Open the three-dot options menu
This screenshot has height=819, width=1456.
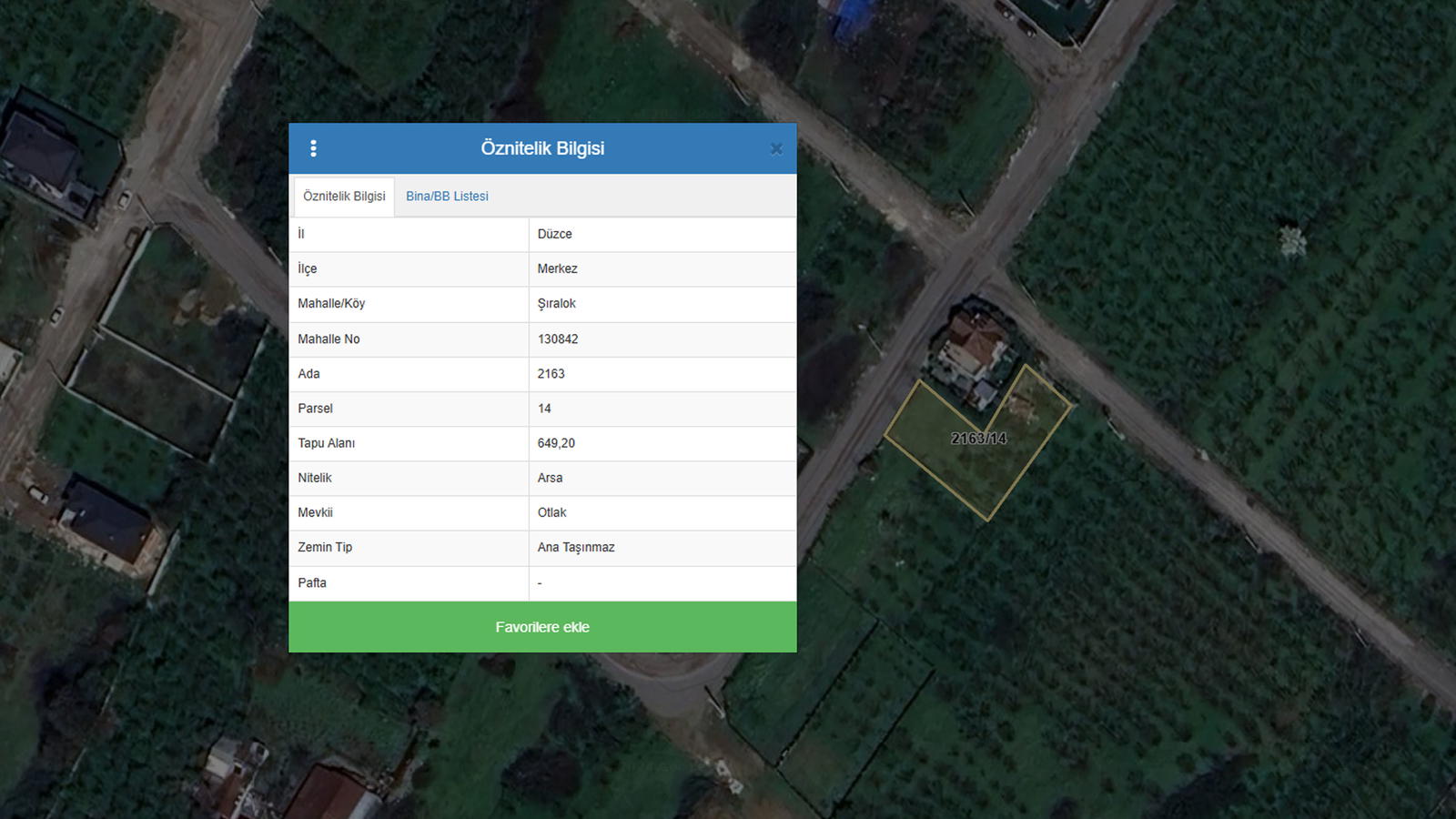click(313, 148)
